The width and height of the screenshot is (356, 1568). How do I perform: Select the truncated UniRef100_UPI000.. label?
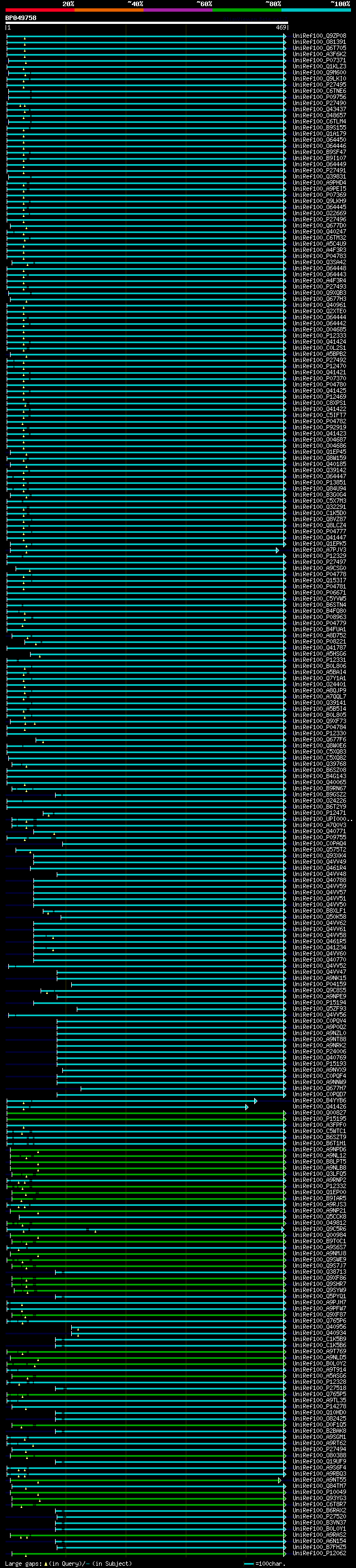(323, 819)
